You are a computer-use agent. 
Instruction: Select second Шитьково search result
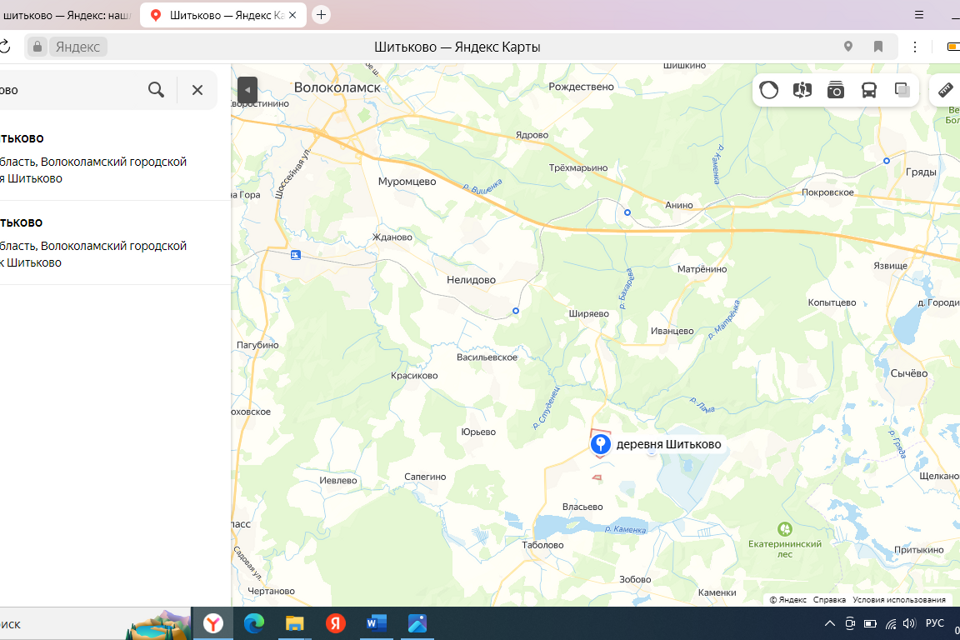click(115, 243)
